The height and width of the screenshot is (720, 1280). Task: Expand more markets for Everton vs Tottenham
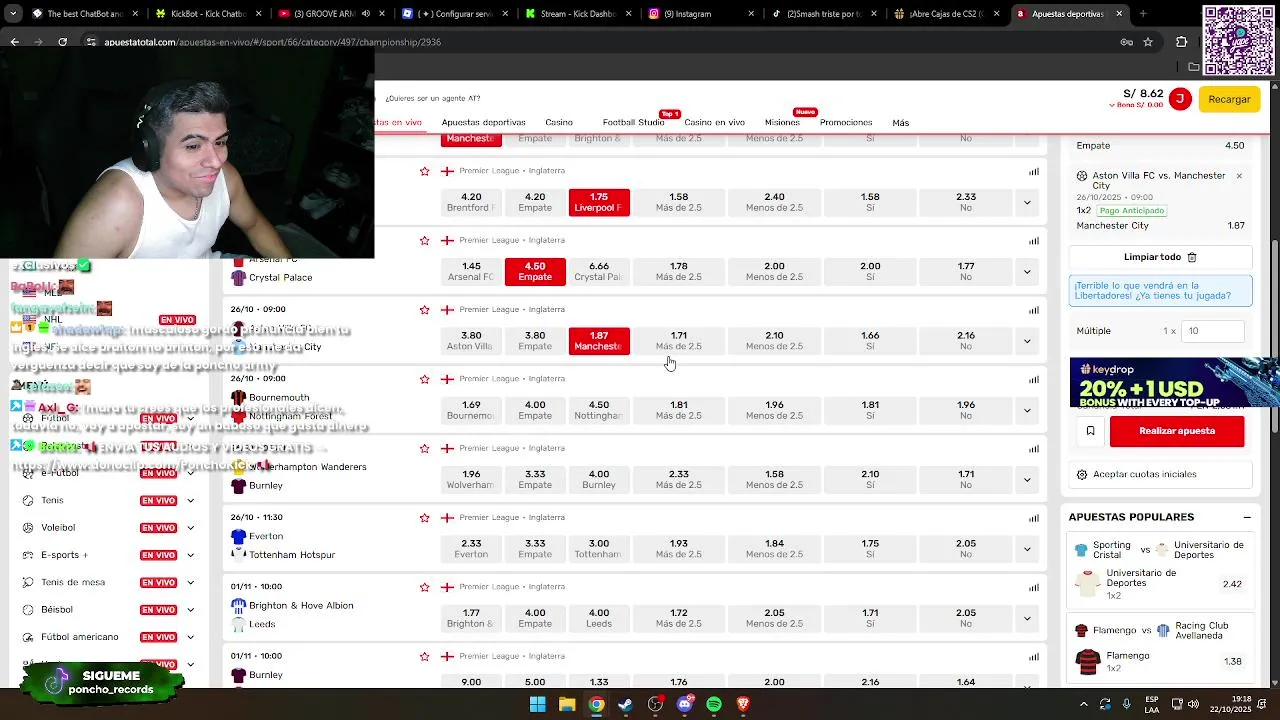point(1027,549)
